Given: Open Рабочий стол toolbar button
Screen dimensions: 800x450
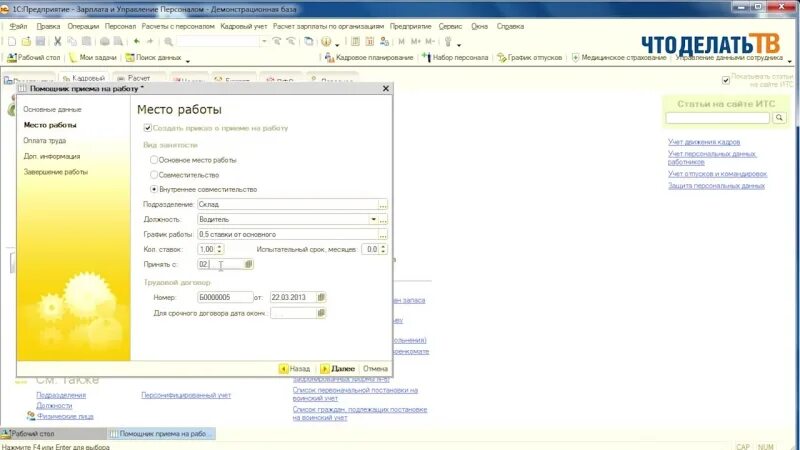Looking at the screenshot, I should click(x=34, y=58).
